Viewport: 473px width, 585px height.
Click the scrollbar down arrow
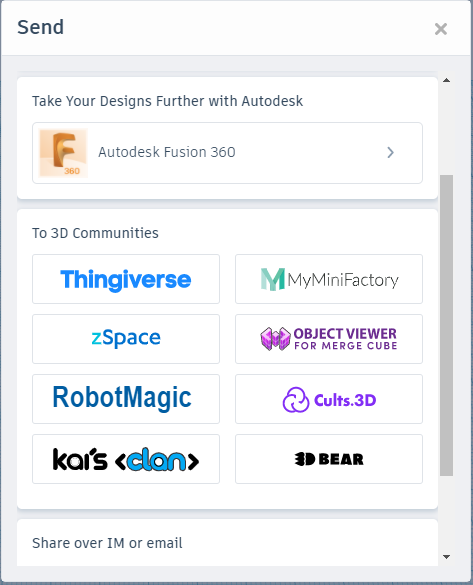coord(447,557)
